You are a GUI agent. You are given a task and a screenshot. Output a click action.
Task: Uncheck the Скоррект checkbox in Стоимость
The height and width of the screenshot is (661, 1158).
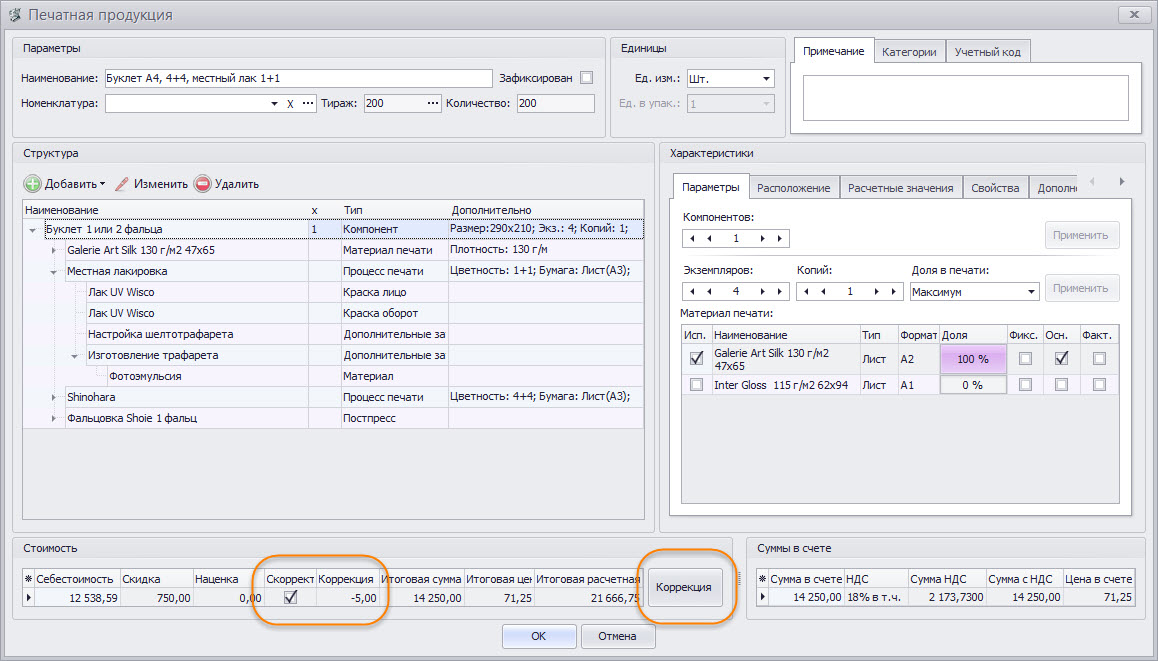pyautogui.click(x=290, y=597)
